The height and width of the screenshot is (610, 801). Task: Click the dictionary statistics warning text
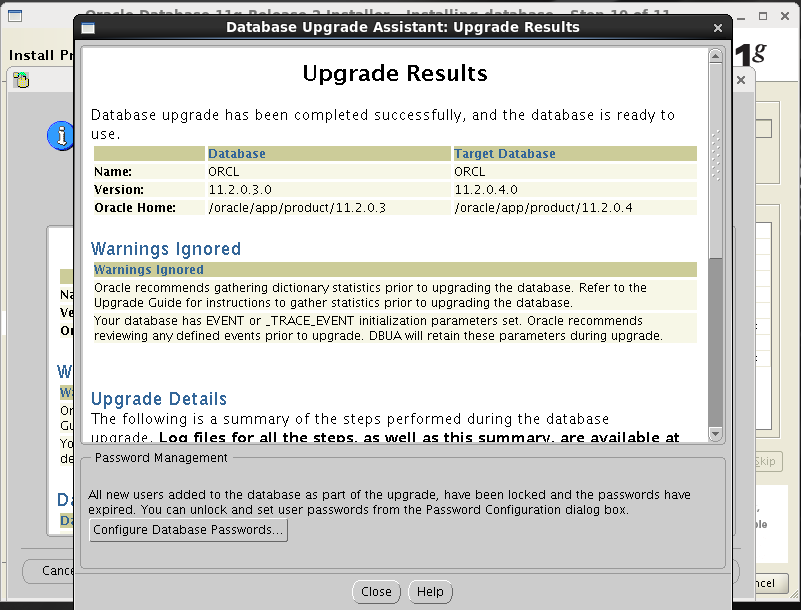tap(395, 295)
